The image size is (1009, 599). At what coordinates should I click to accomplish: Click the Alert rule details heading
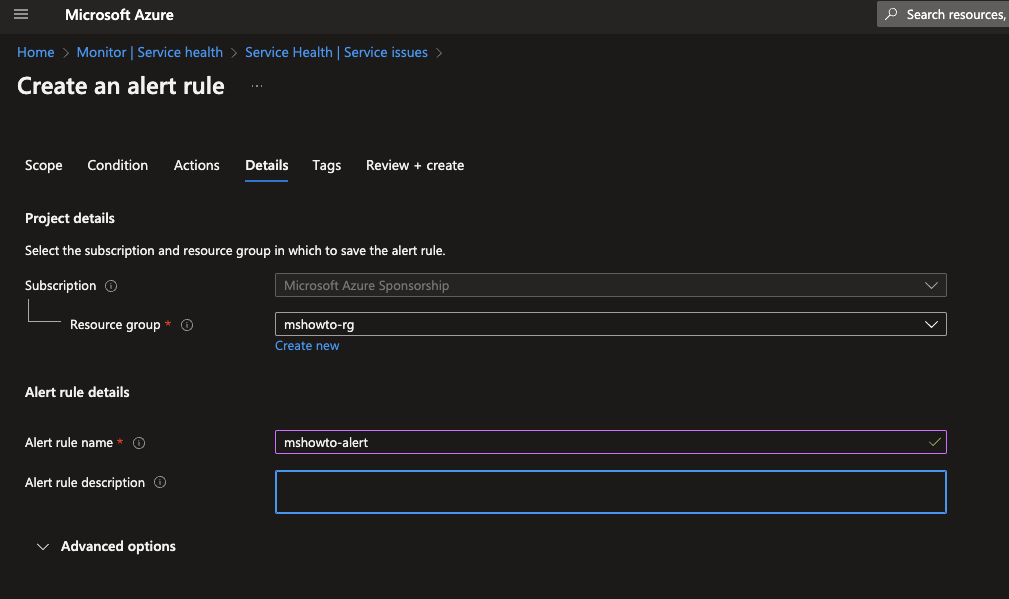point(77,392)
